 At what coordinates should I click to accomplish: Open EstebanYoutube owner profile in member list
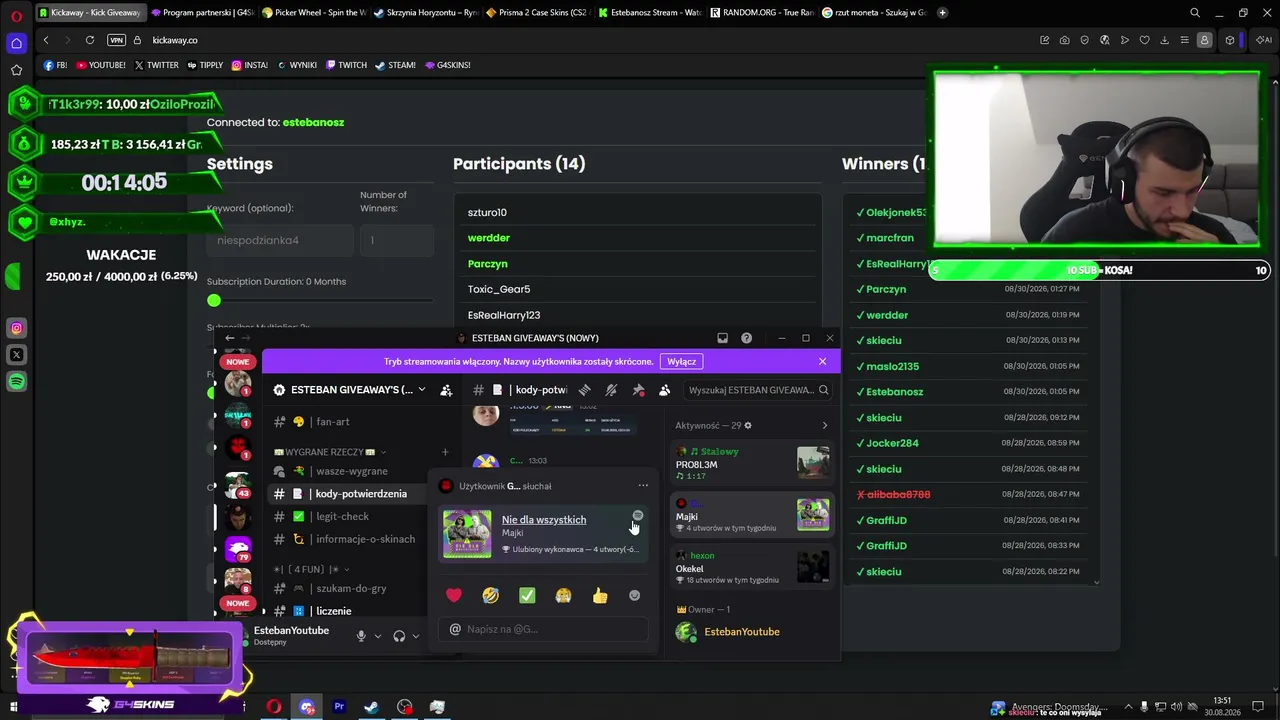pos(752,632)
